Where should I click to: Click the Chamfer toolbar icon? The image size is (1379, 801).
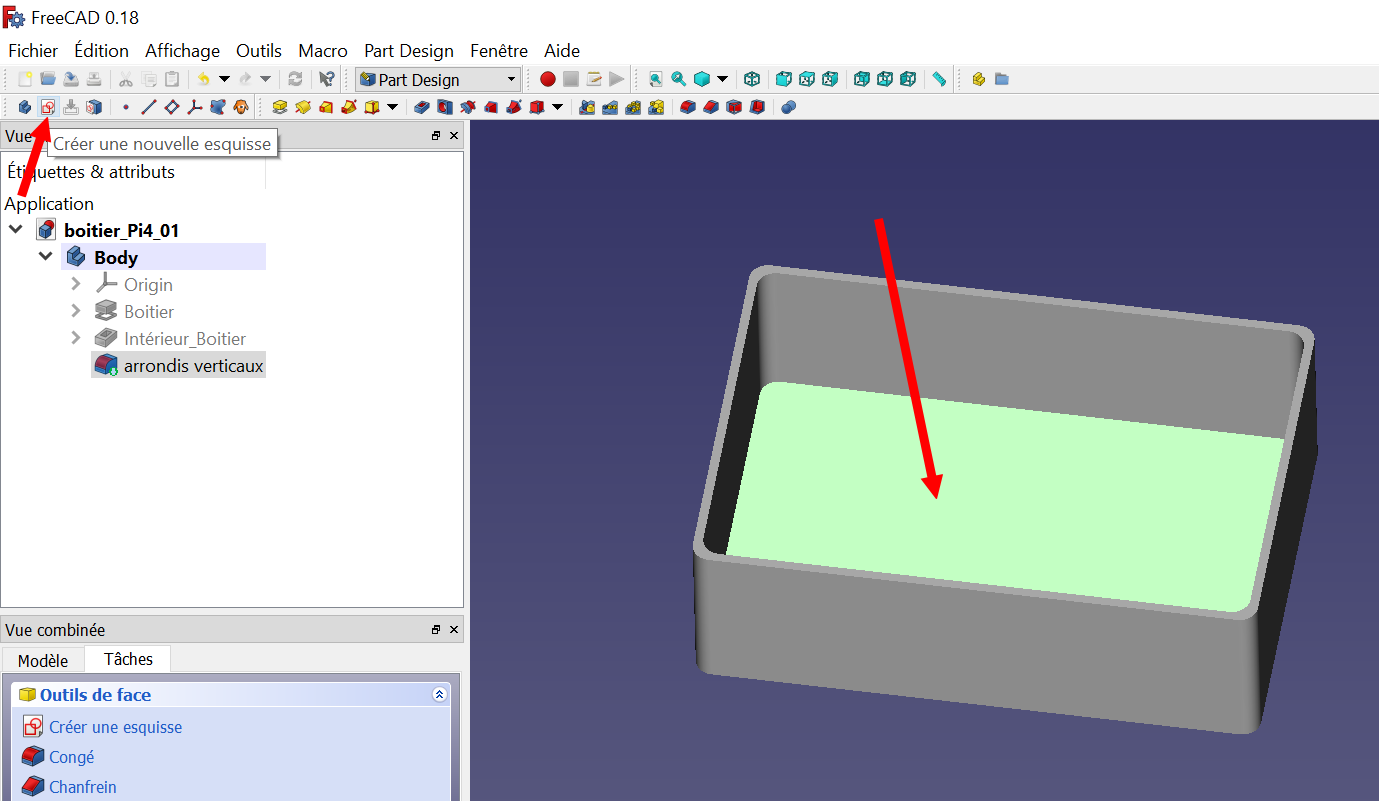(711, 107)
